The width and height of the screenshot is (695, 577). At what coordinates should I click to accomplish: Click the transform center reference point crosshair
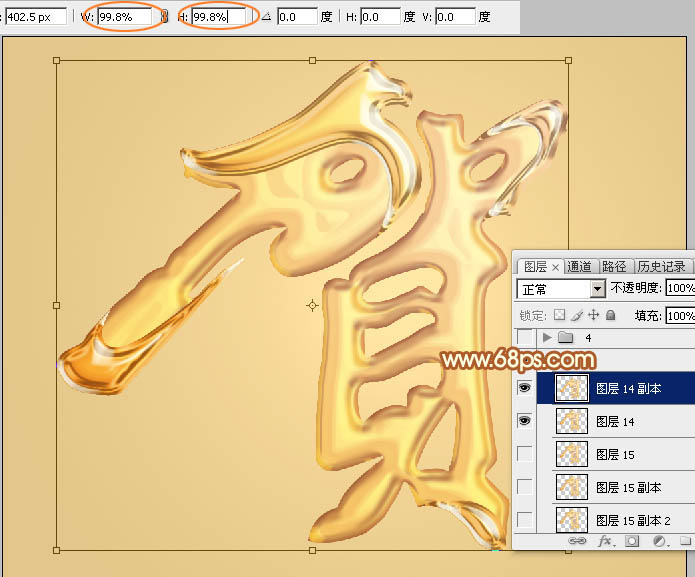pyautogui.click(x=312, y=305)
